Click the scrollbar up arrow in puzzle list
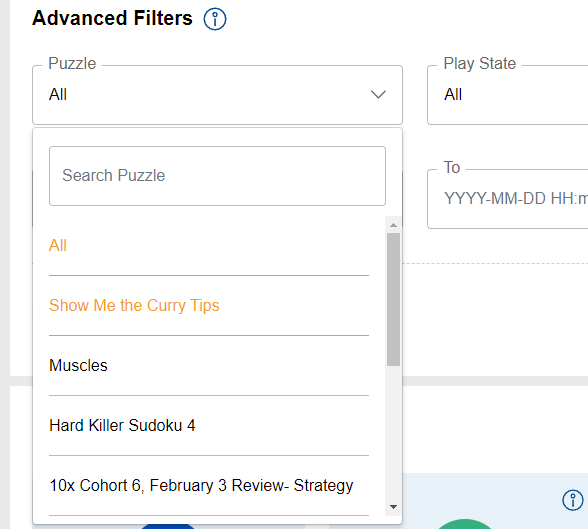588x529 pixels. click(x=393, y=225)
